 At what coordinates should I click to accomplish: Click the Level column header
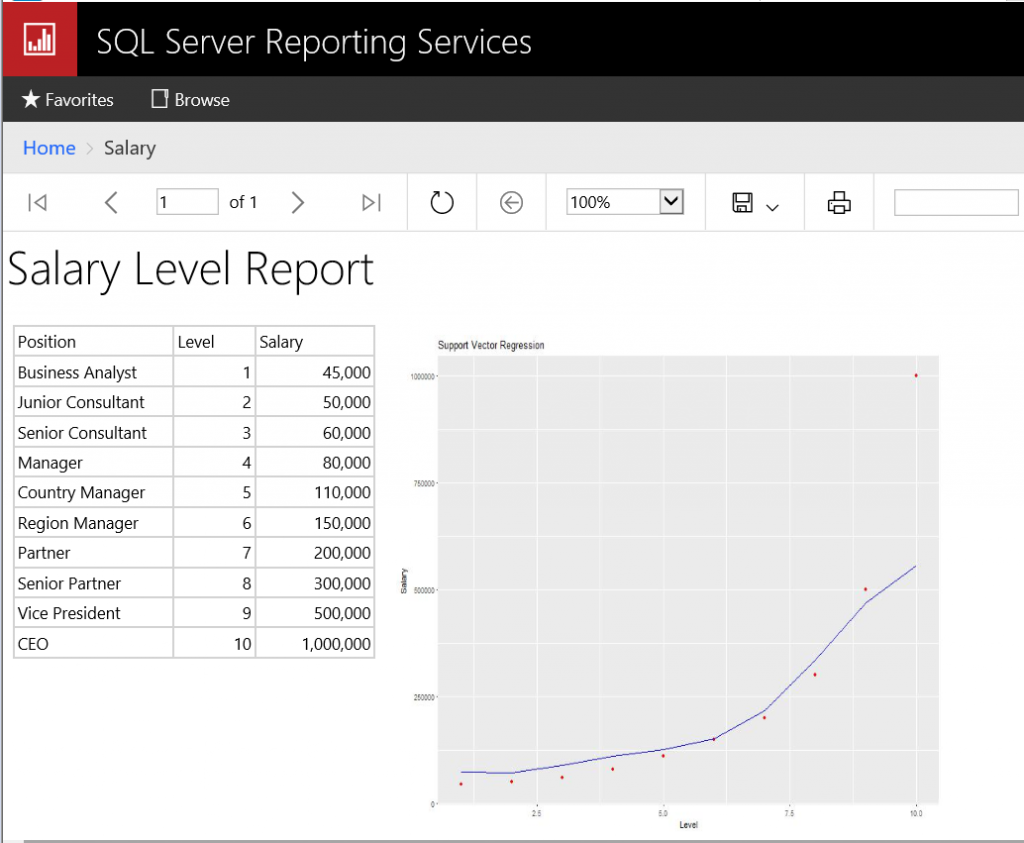tap(214, 342)
